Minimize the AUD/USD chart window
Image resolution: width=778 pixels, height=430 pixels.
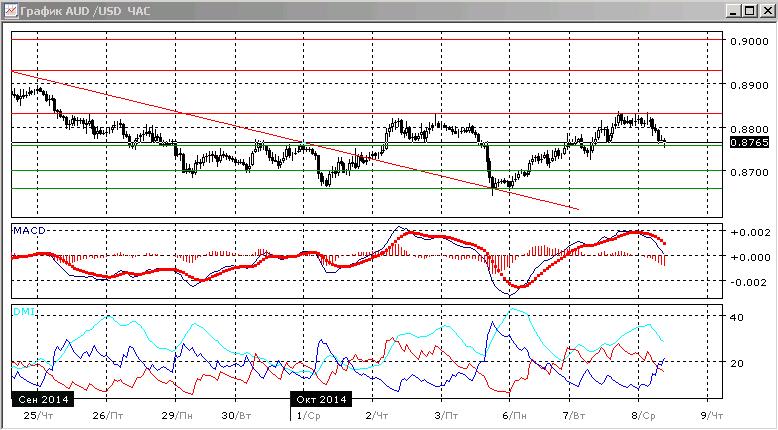[x=735, y=10]
